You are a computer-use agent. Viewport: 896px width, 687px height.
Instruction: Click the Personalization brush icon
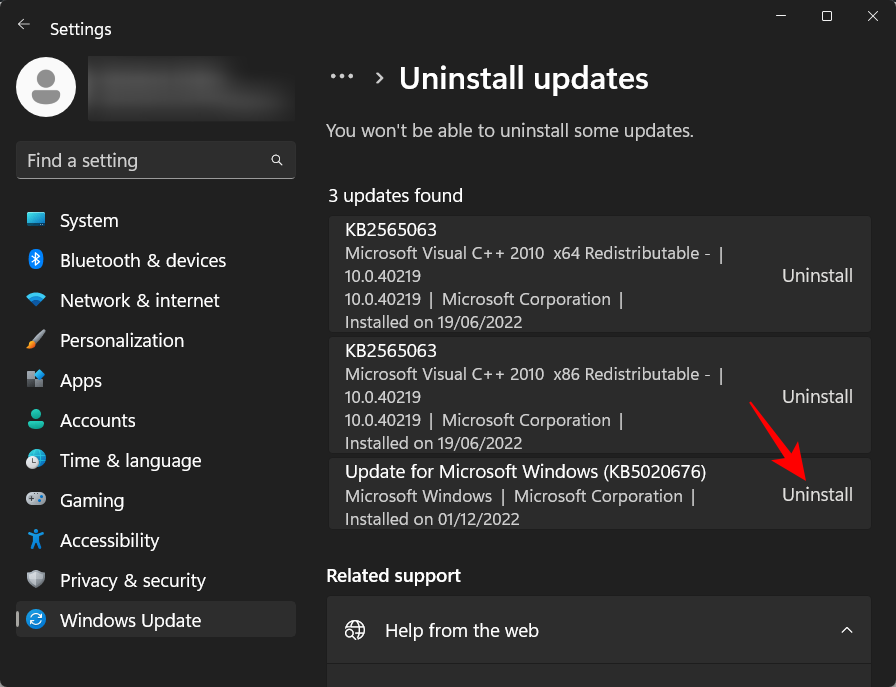(36, 340)
